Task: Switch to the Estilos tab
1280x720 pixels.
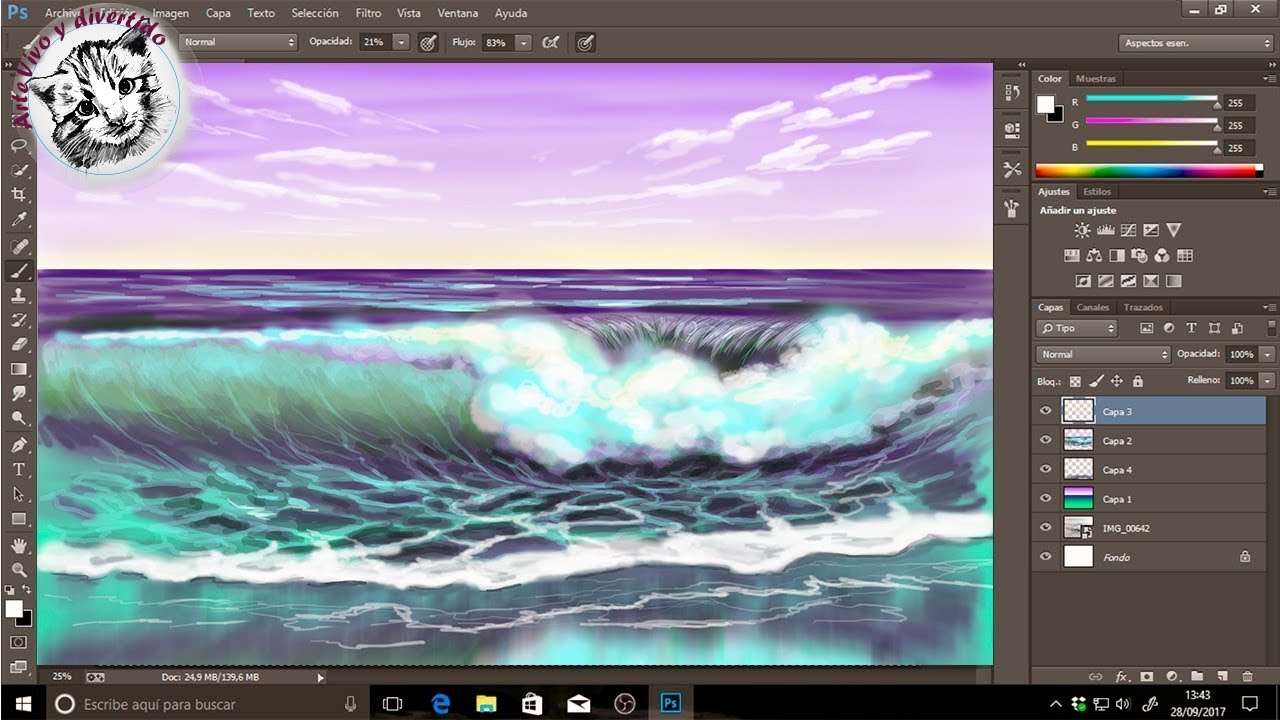Action: (1097, 191)
